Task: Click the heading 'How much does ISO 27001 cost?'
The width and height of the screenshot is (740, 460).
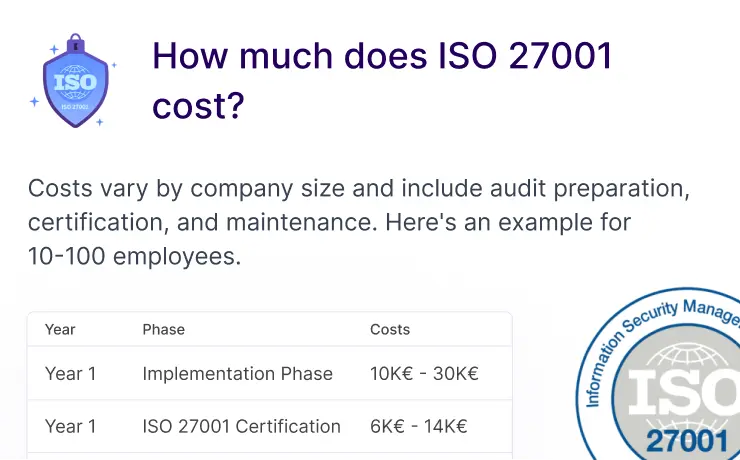Action: point(381,80)
